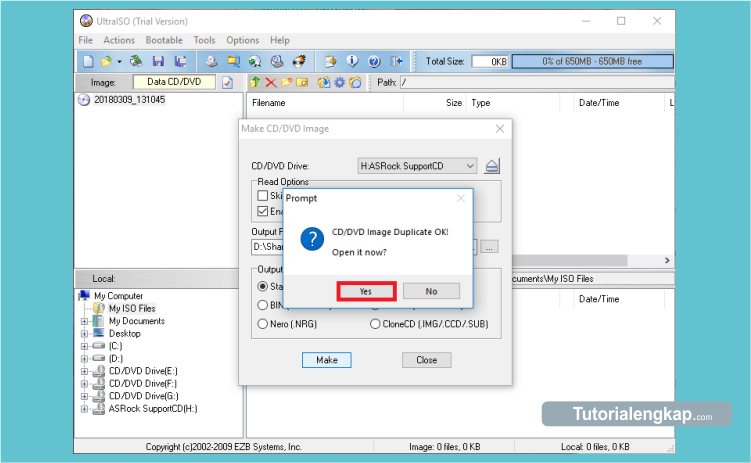Expand the CD/DVD Drive(F:) node
Image resolution: width=751 pixels, height=463 pixels.
84,384
